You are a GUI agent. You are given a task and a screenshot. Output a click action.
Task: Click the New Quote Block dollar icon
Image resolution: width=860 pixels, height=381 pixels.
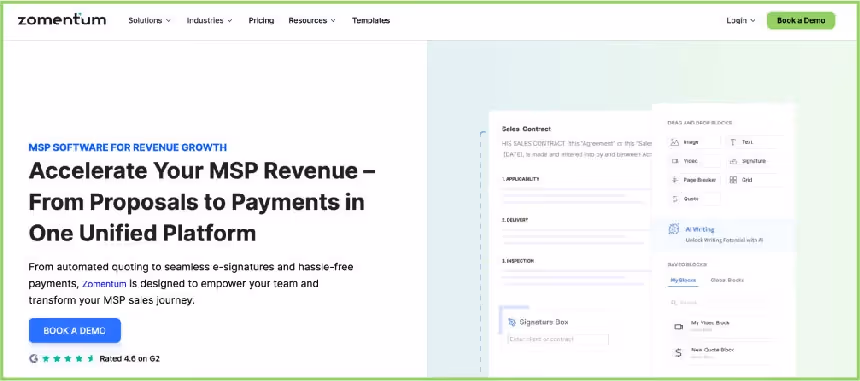coord(678,353)
